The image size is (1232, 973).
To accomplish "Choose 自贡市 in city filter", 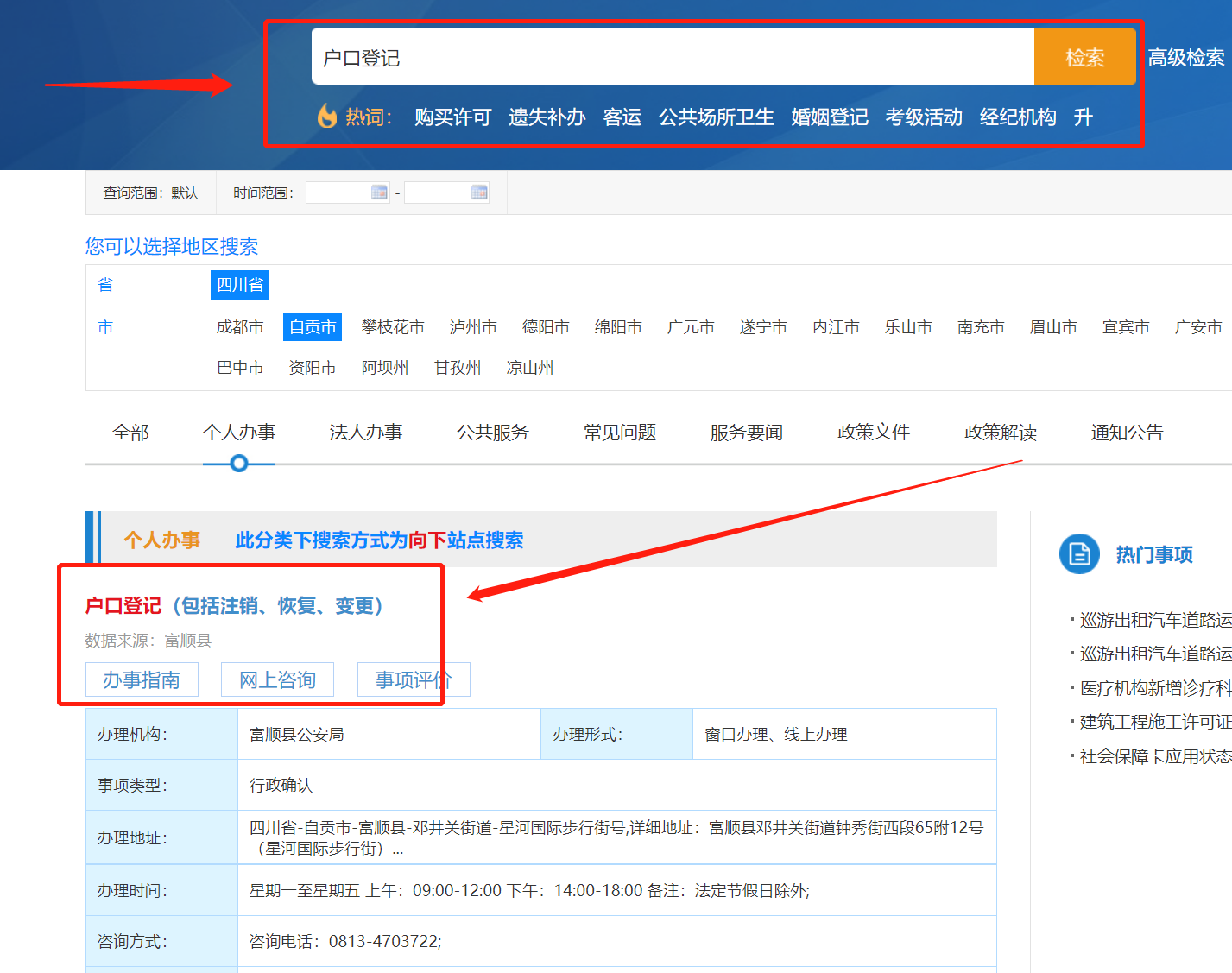I will point(313,327).
